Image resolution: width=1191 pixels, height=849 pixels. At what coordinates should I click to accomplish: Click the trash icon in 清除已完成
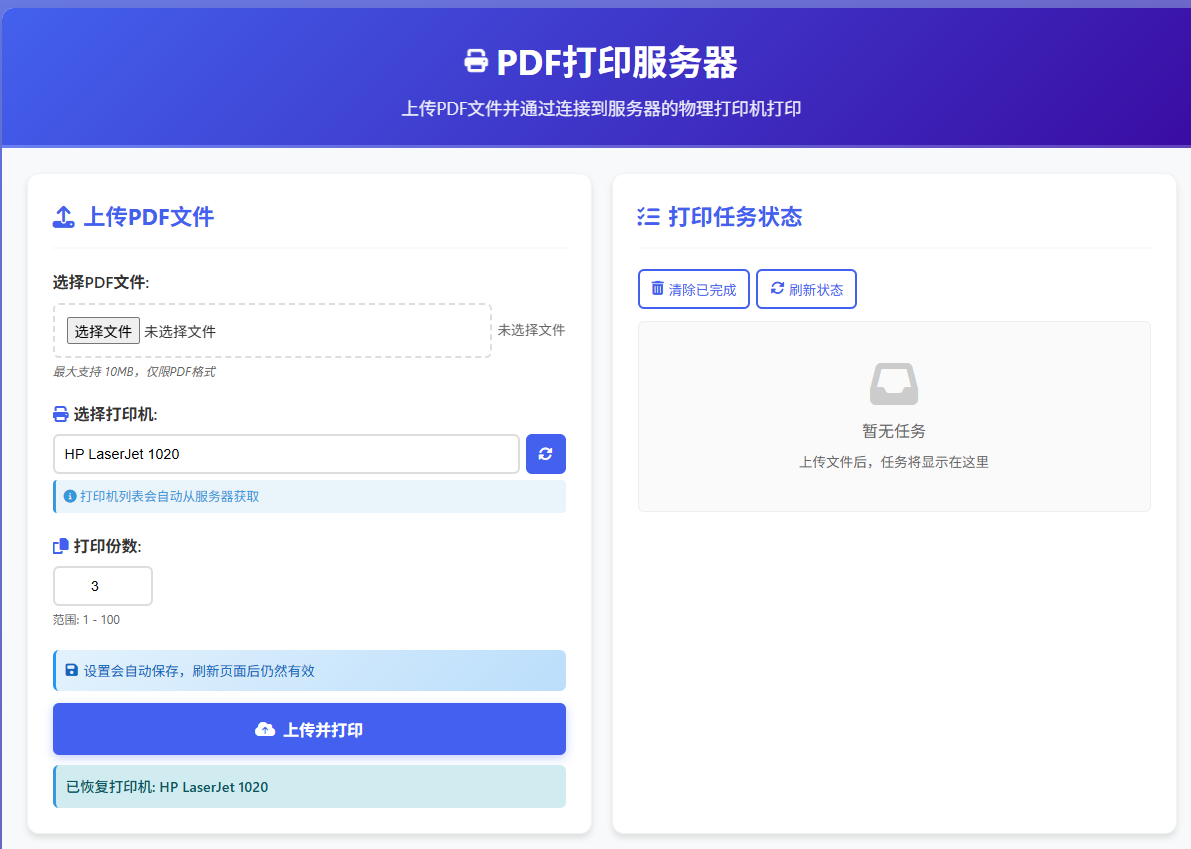pyautogui.click(x=657, y=288)
